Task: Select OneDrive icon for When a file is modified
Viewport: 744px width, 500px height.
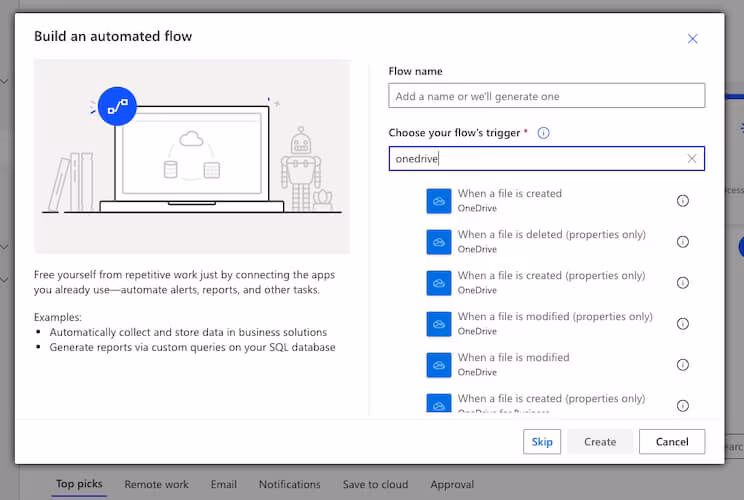Action: tap(438, 365)
